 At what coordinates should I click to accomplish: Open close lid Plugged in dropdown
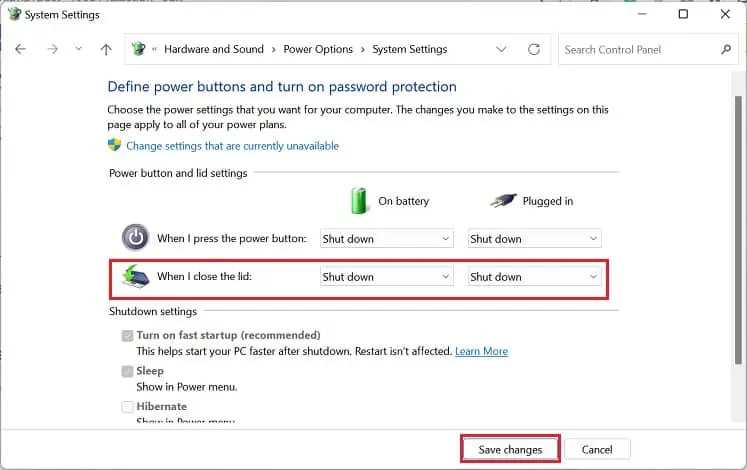click(534, 277)
